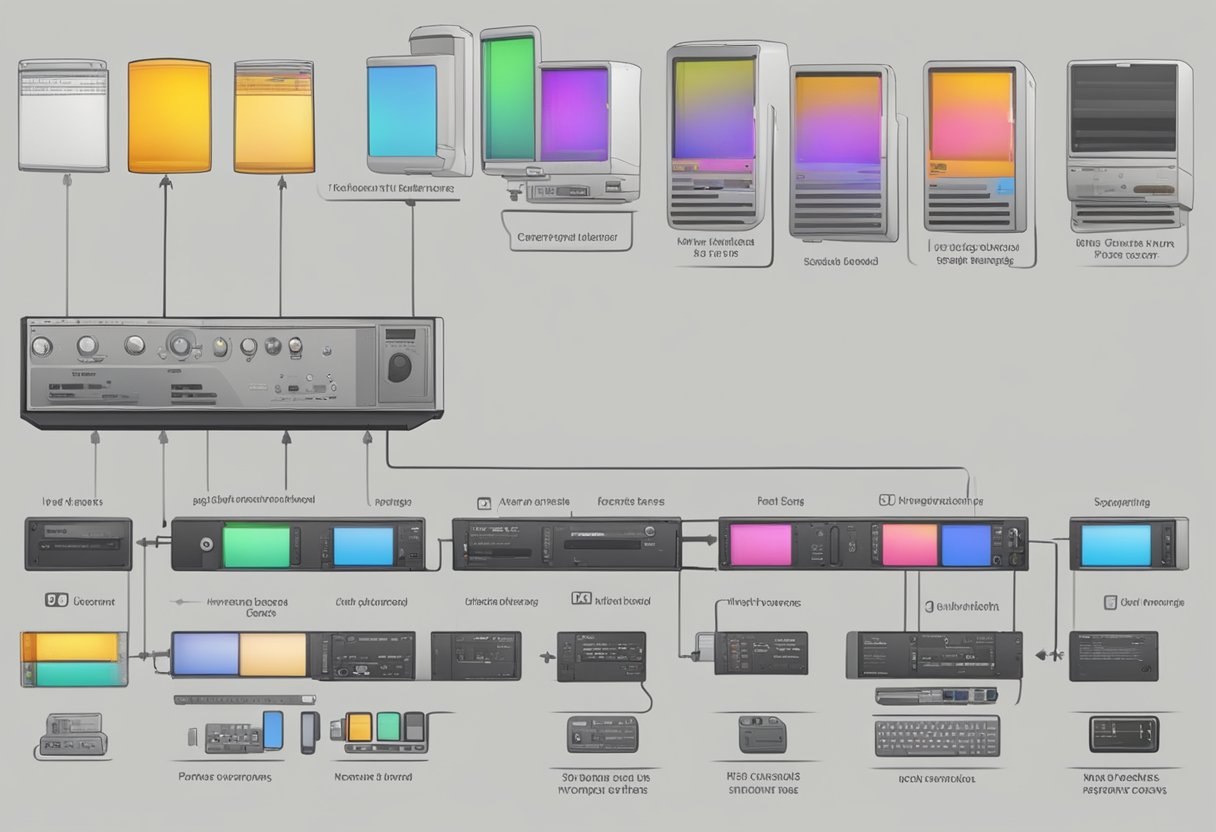Click the solid orange panel at top
This screenshot has width=1216, height=832.
[169, 116]
